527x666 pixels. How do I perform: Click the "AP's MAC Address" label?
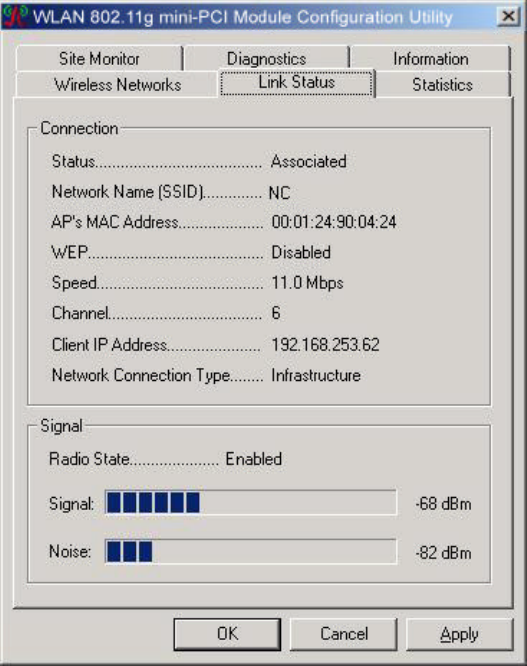[115, 222]
